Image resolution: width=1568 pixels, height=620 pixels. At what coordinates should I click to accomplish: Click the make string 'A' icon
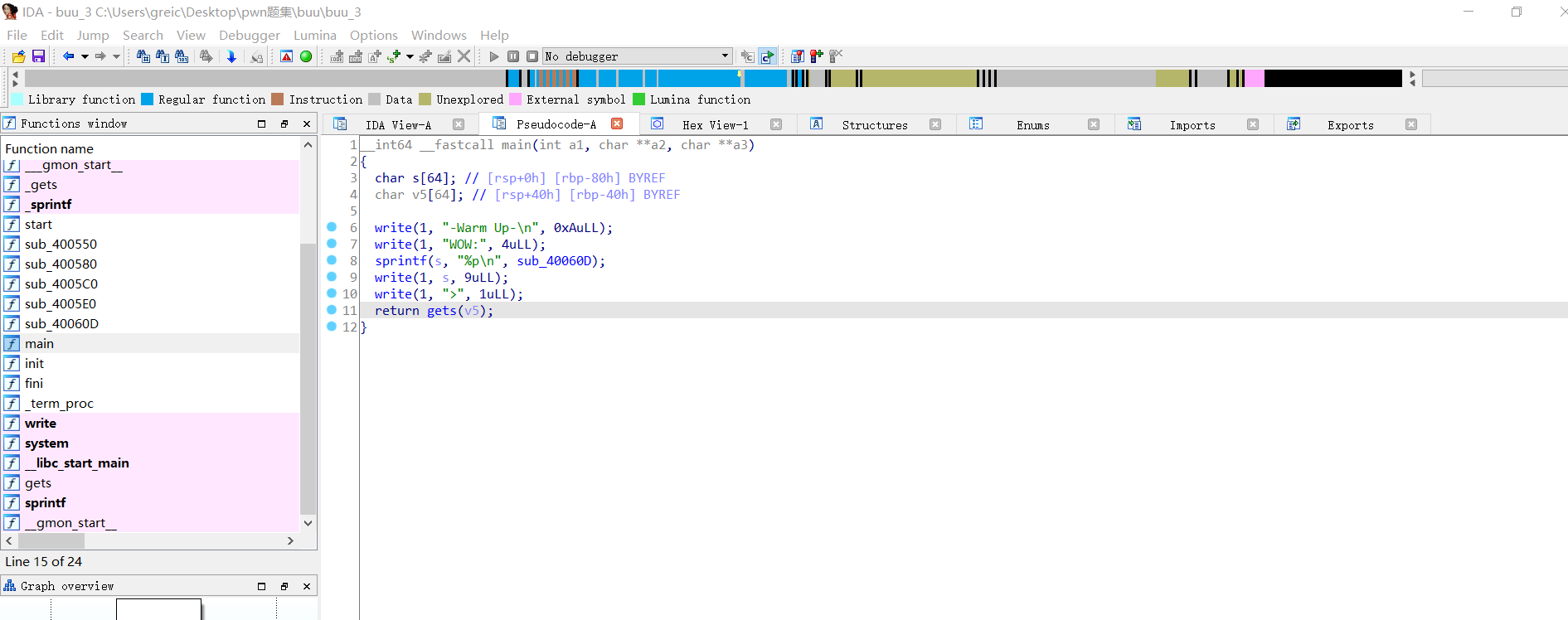[375, 56]
